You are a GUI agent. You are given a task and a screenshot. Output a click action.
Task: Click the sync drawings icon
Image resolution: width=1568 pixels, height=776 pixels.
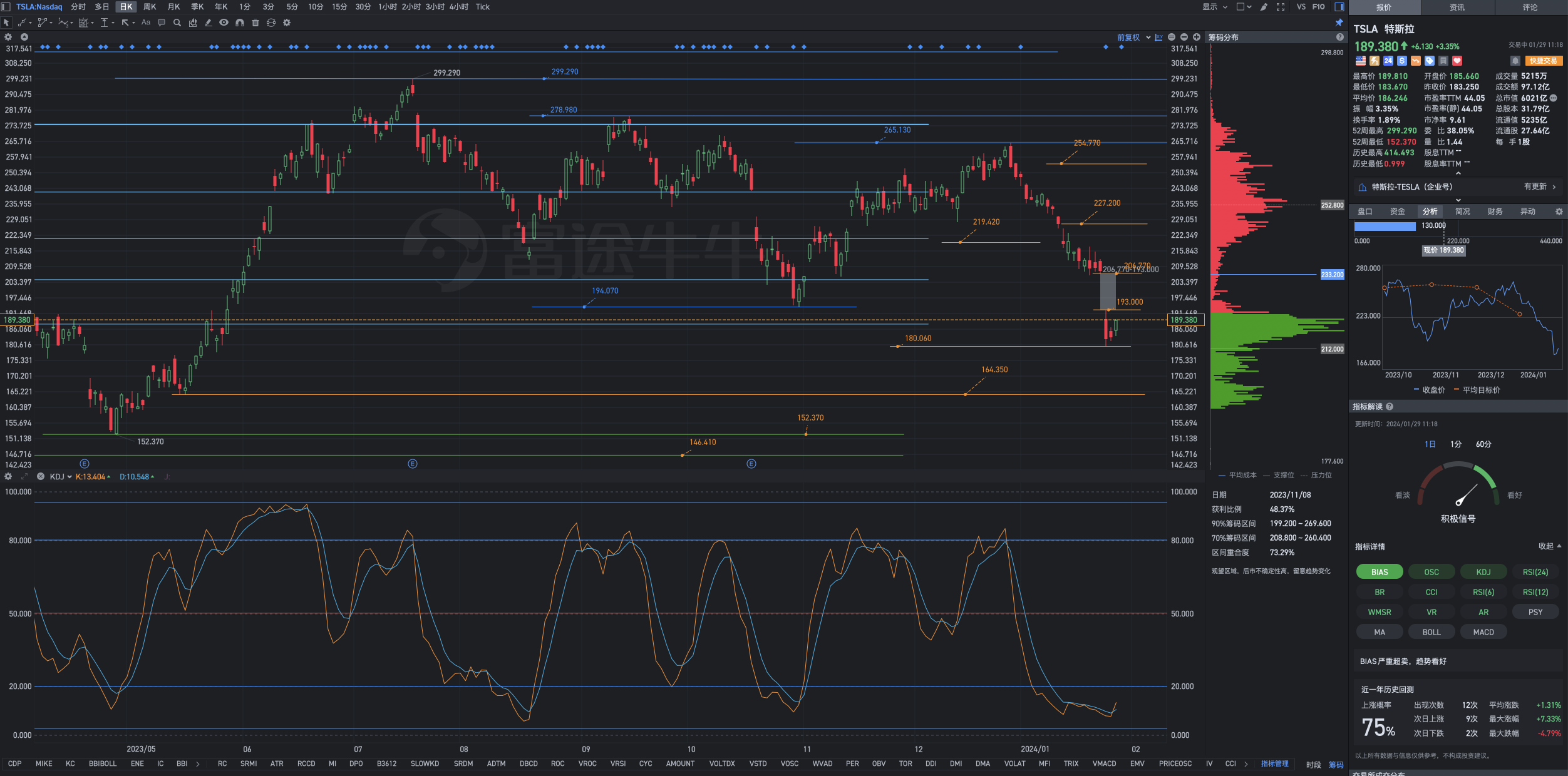(x=271, y=23)
